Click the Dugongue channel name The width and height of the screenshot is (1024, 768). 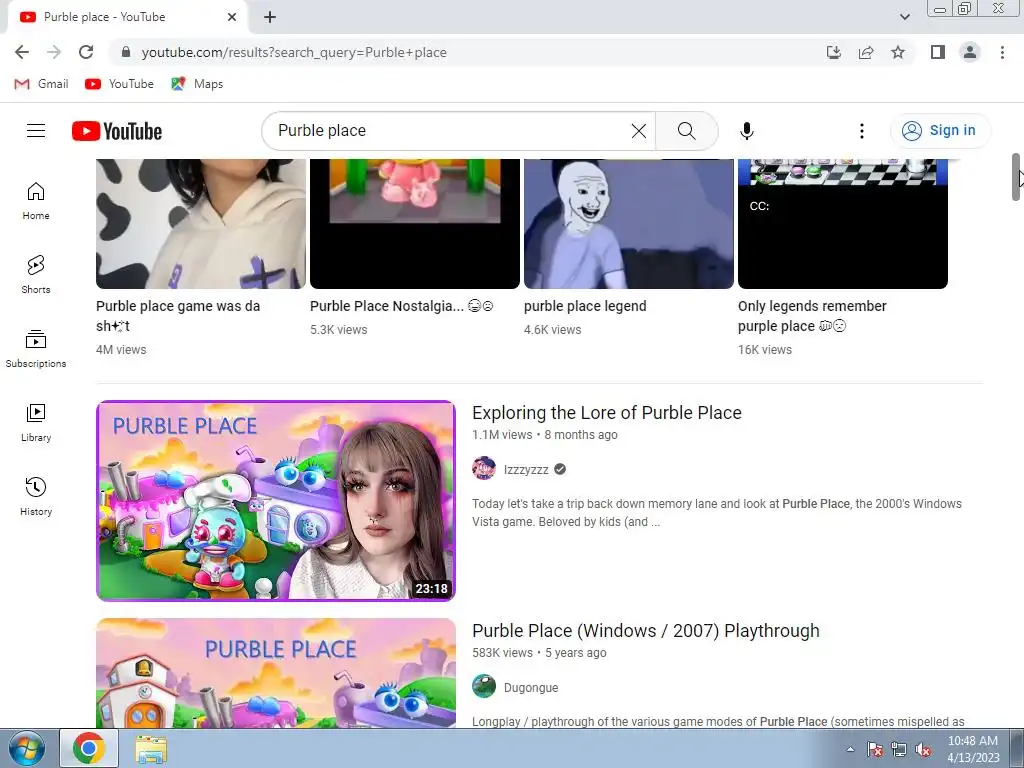tap(531, 688)
